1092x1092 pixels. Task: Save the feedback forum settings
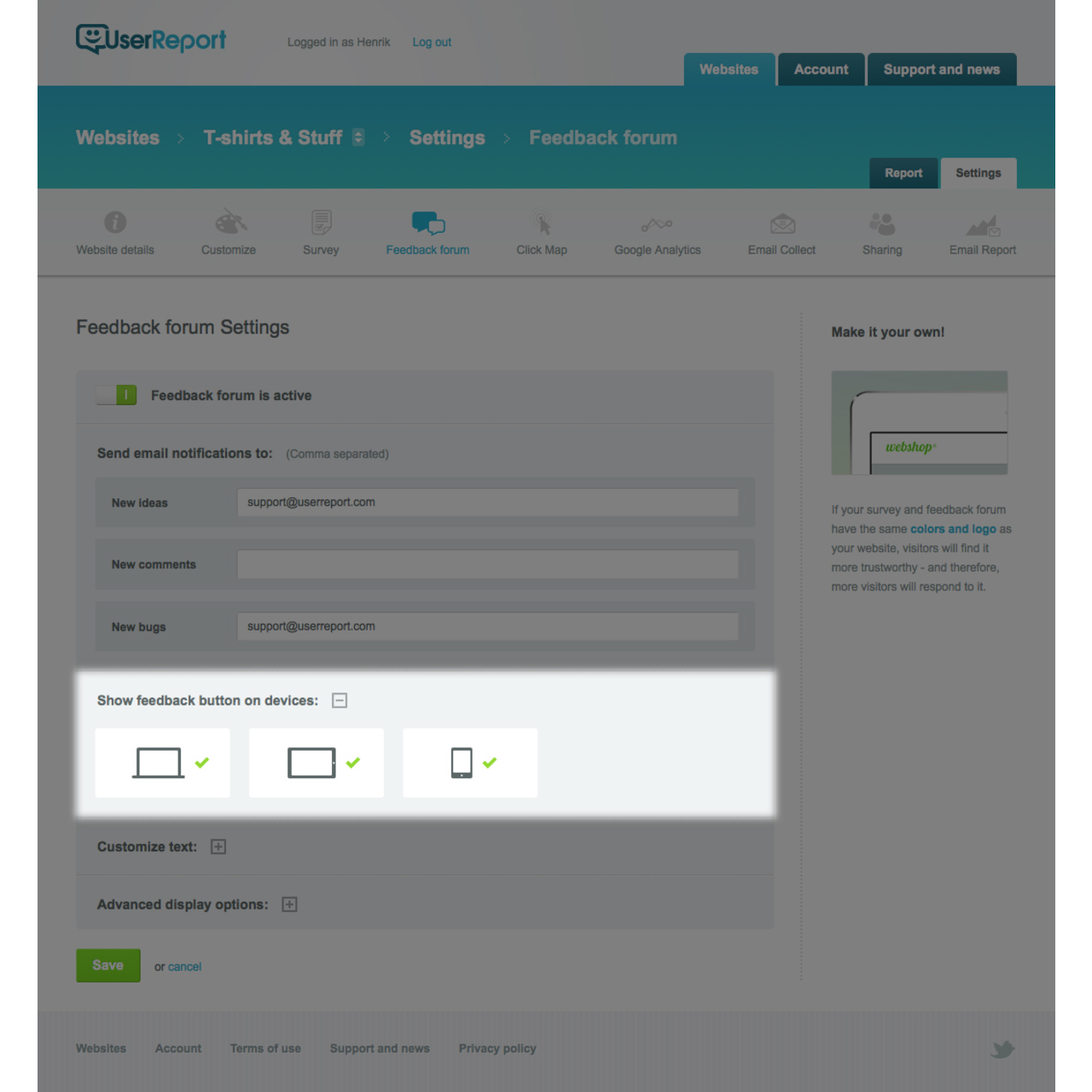click(x=107, y=965)
